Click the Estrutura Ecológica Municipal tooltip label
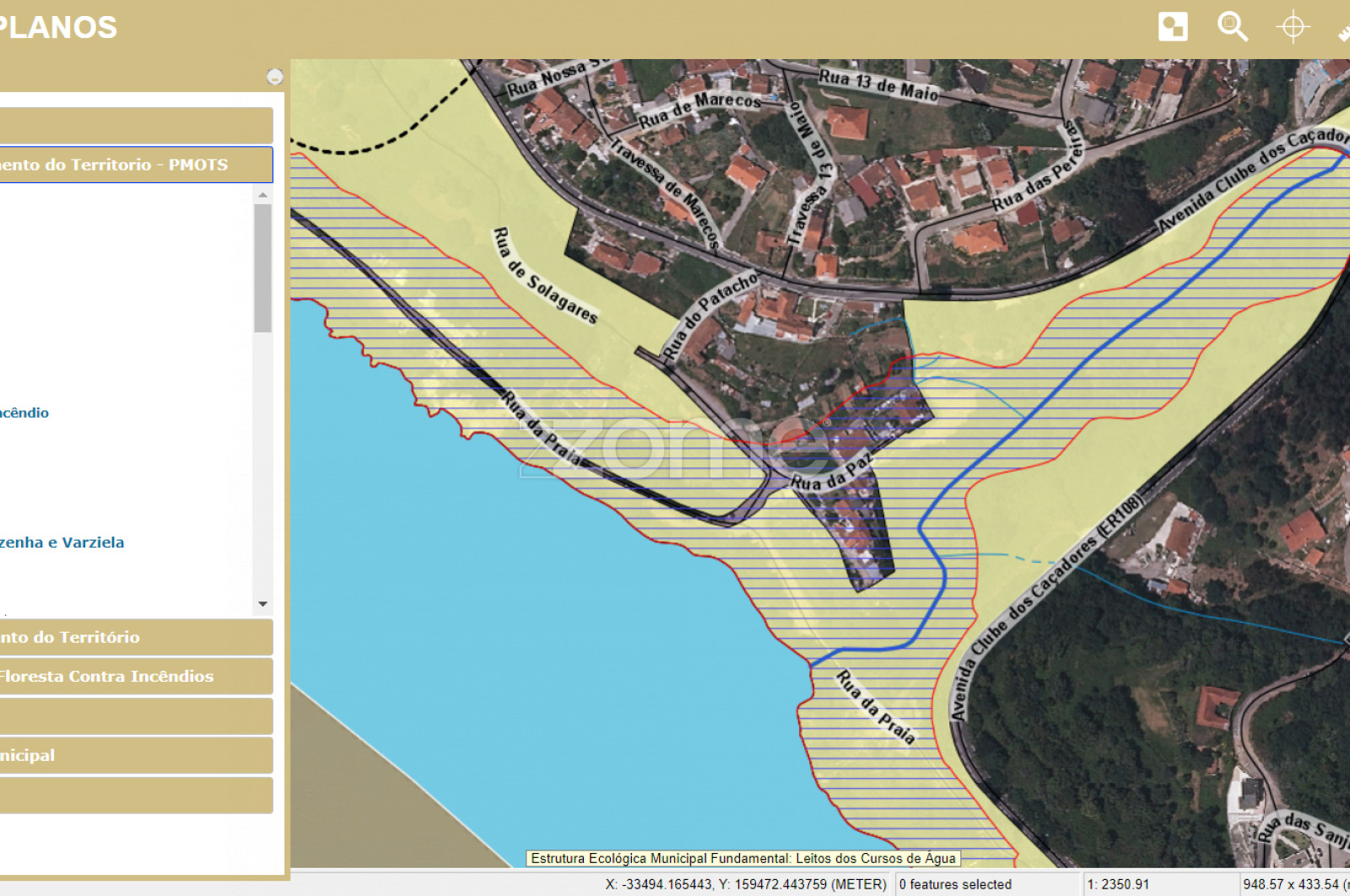This screenshot has height=896, width=1350. coord(742,858)
